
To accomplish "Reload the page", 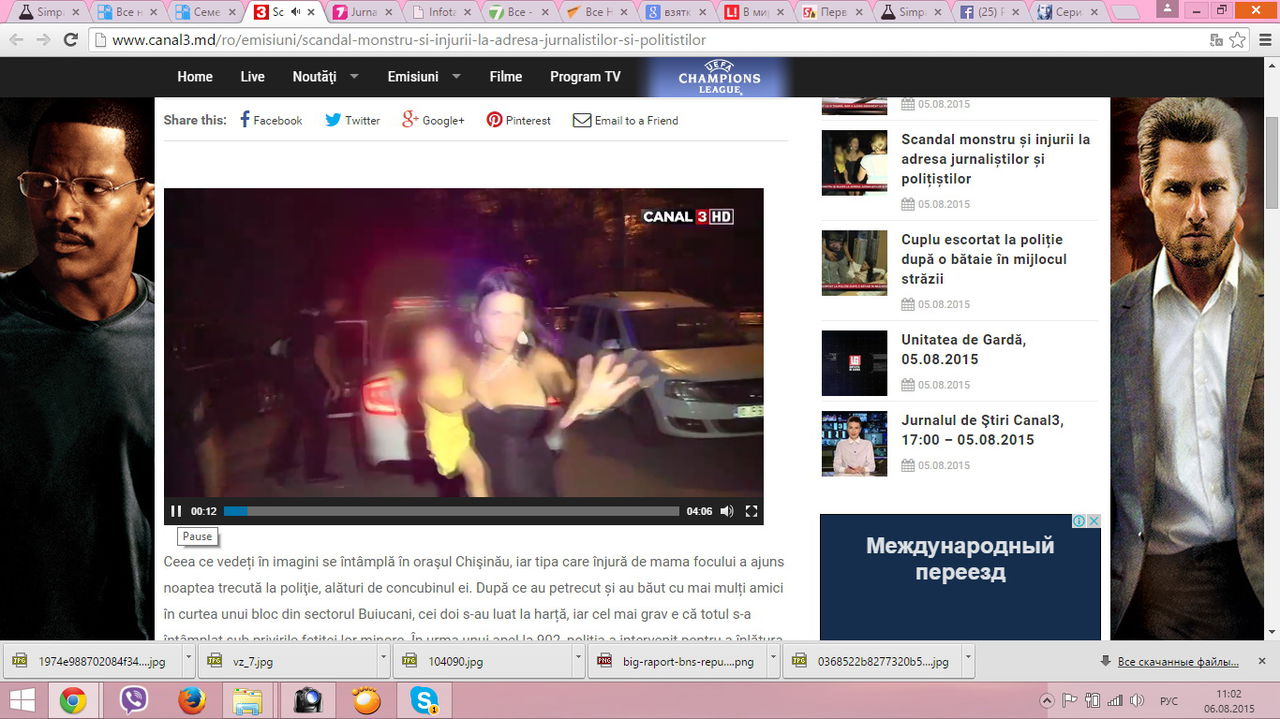I will click(70, 40).
